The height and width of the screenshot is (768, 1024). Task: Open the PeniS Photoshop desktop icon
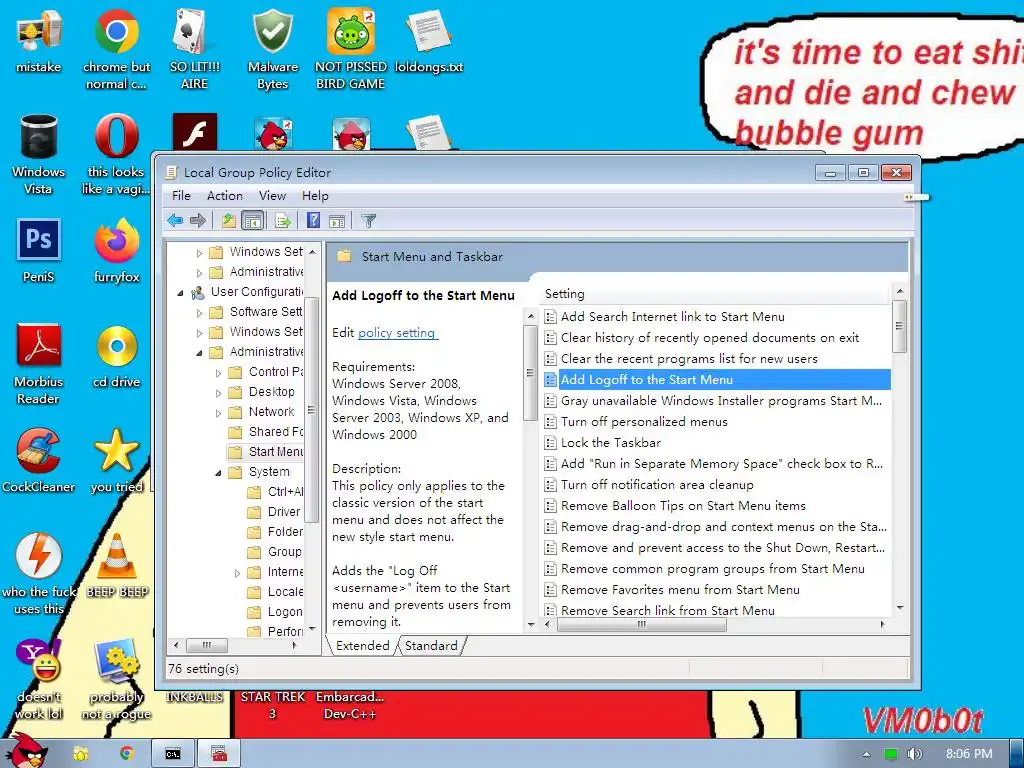point(39,250)
